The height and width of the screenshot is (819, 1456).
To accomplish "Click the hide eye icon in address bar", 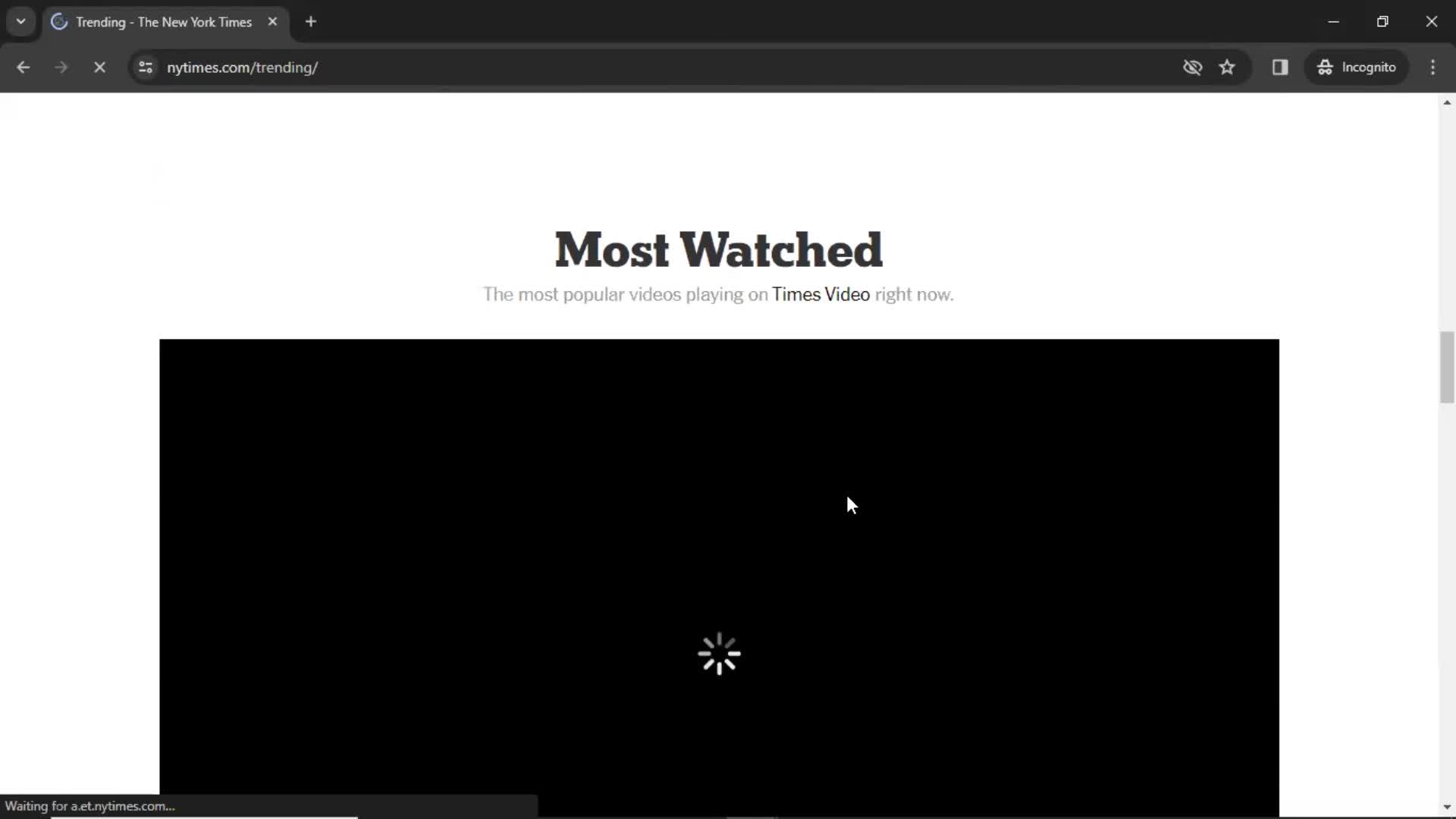I will pos(1192,67).
